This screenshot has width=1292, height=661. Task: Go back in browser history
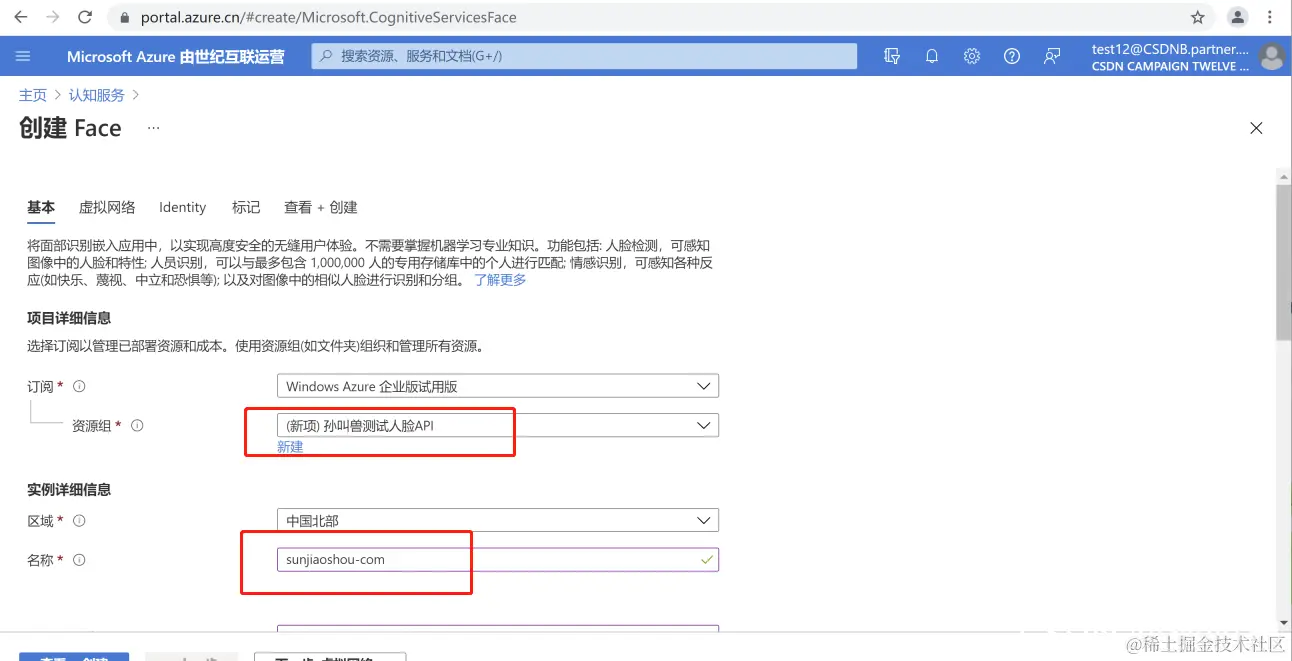click(20, 17)
